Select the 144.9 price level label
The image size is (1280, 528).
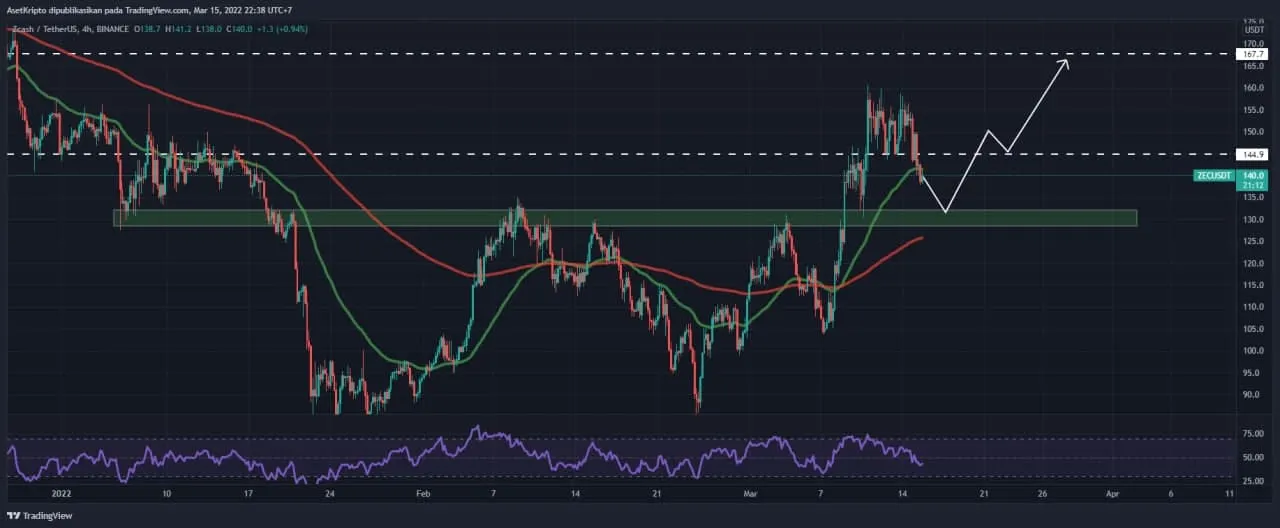tap(1251, 155)
